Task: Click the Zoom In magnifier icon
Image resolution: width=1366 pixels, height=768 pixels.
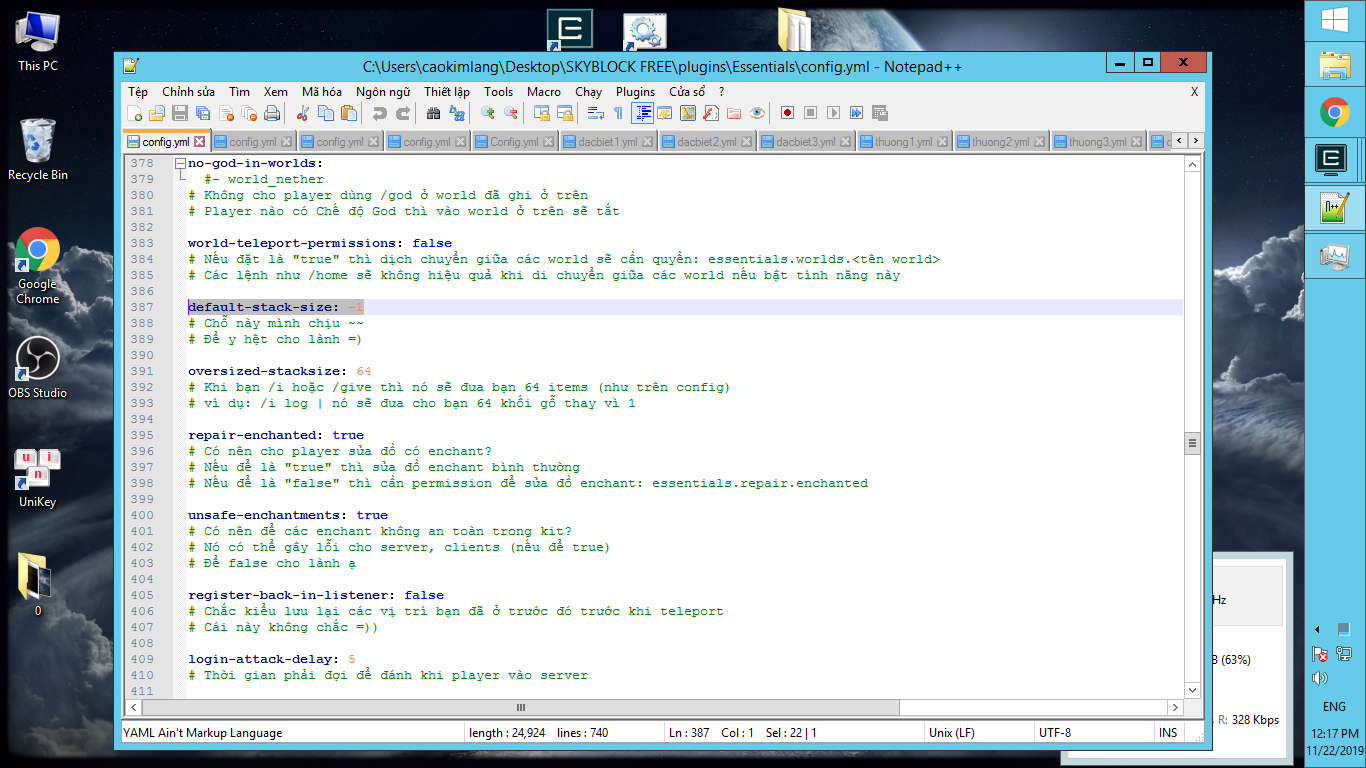Action: (488, 113)
